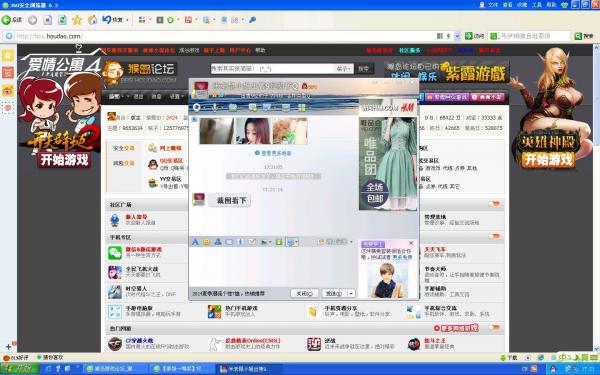The height and width of the screenshot is (375, 600).
Task: Open the restore button dropdown arrow
Action: (127, 20)
